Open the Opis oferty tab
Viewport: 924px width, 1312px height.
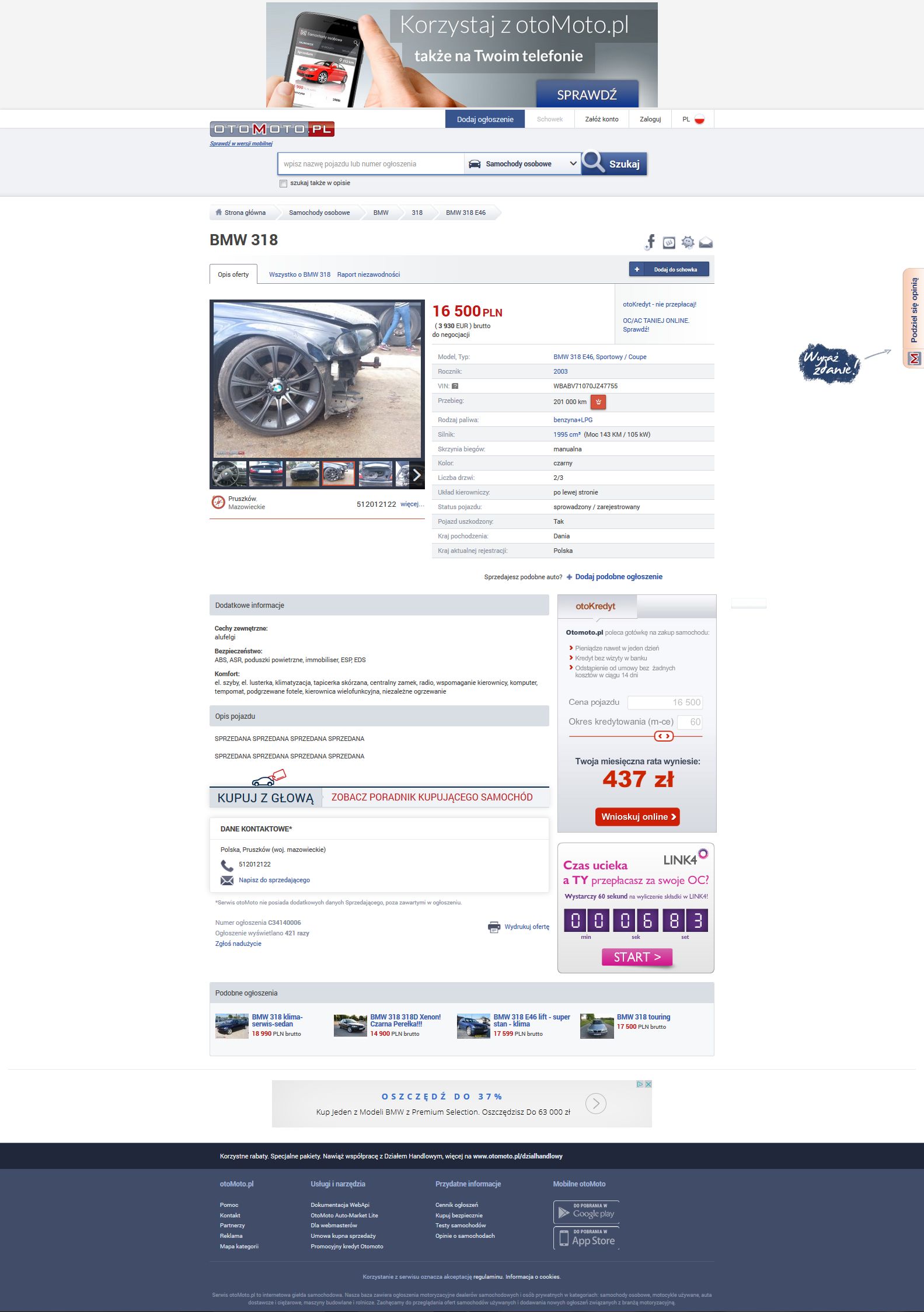233,274
